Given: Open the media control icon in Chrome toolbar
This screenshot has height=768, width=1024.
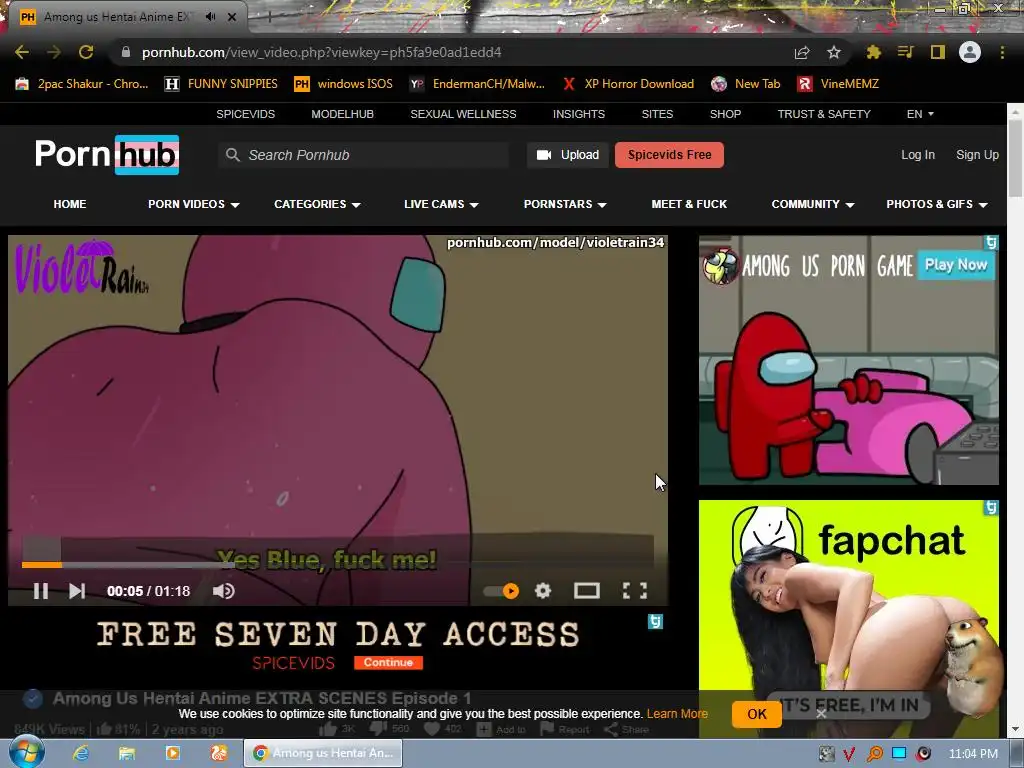Looking at the screenshot, I should (x=905, y=52).
